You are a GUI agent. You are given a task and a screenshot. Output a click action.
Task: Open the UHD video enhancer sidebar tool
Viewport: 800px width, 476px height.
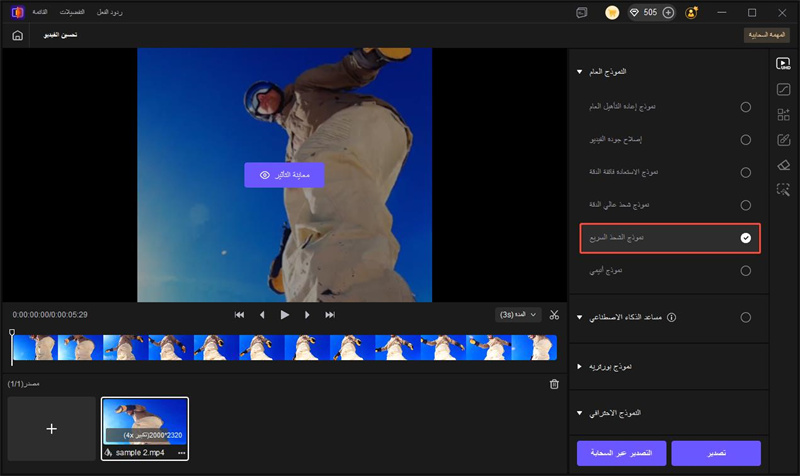[783, 64]
